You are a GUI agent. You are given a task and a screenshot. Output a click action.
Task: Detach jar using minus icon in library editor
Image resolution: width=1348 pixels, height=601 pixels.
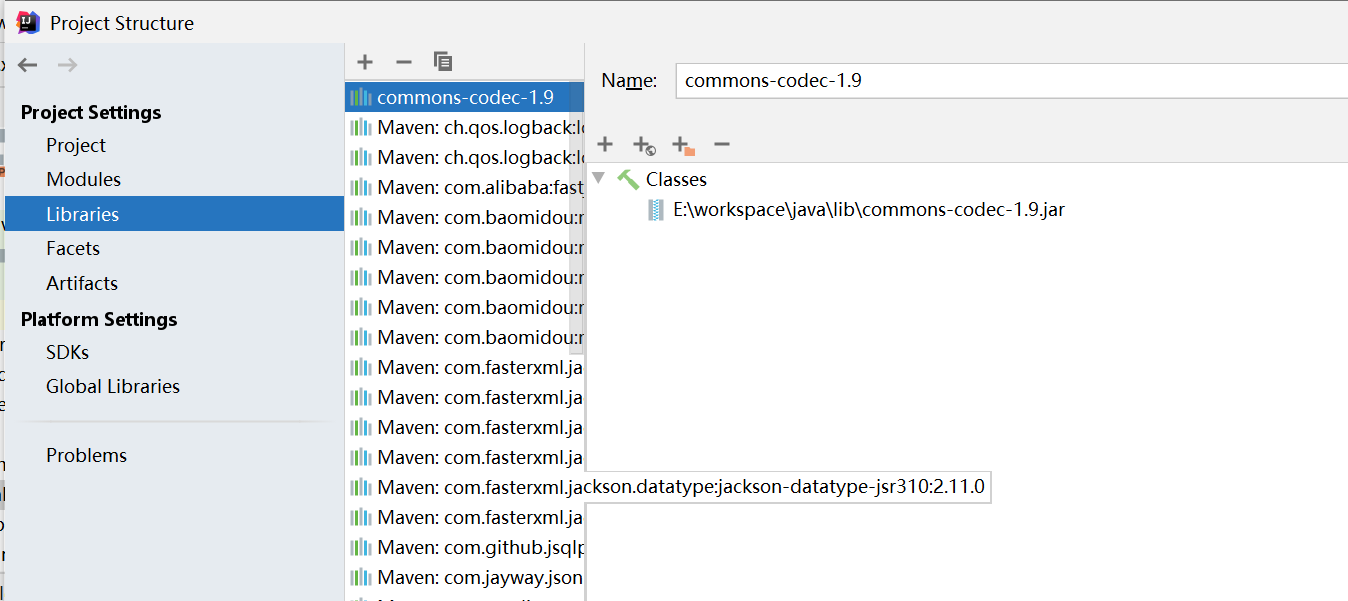(721, 144)
